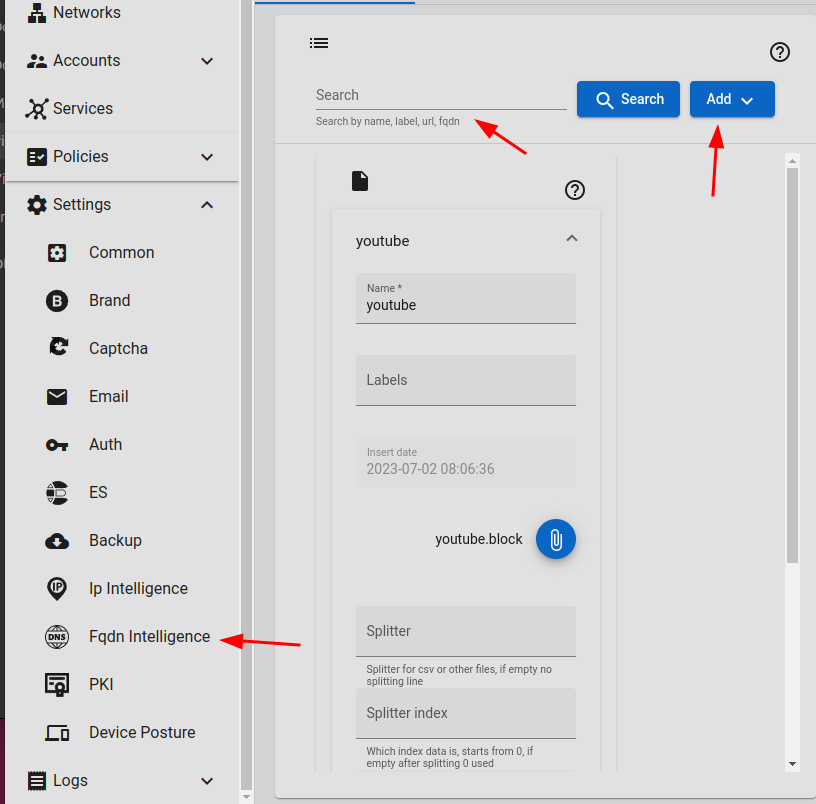Screen dimensions: 816x804
Task: Focus the Splitter index field
Action: (x=465, y=713)
